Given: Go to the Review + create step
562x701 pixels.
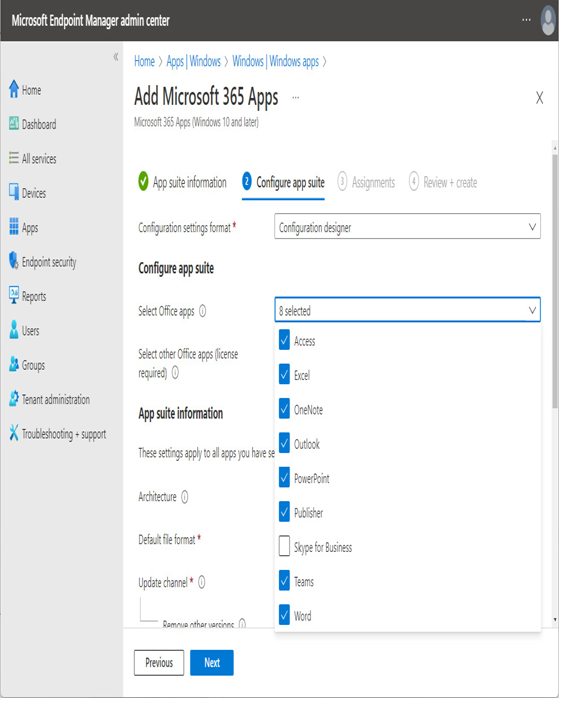Looking at the screenshot, I should 445,182.
